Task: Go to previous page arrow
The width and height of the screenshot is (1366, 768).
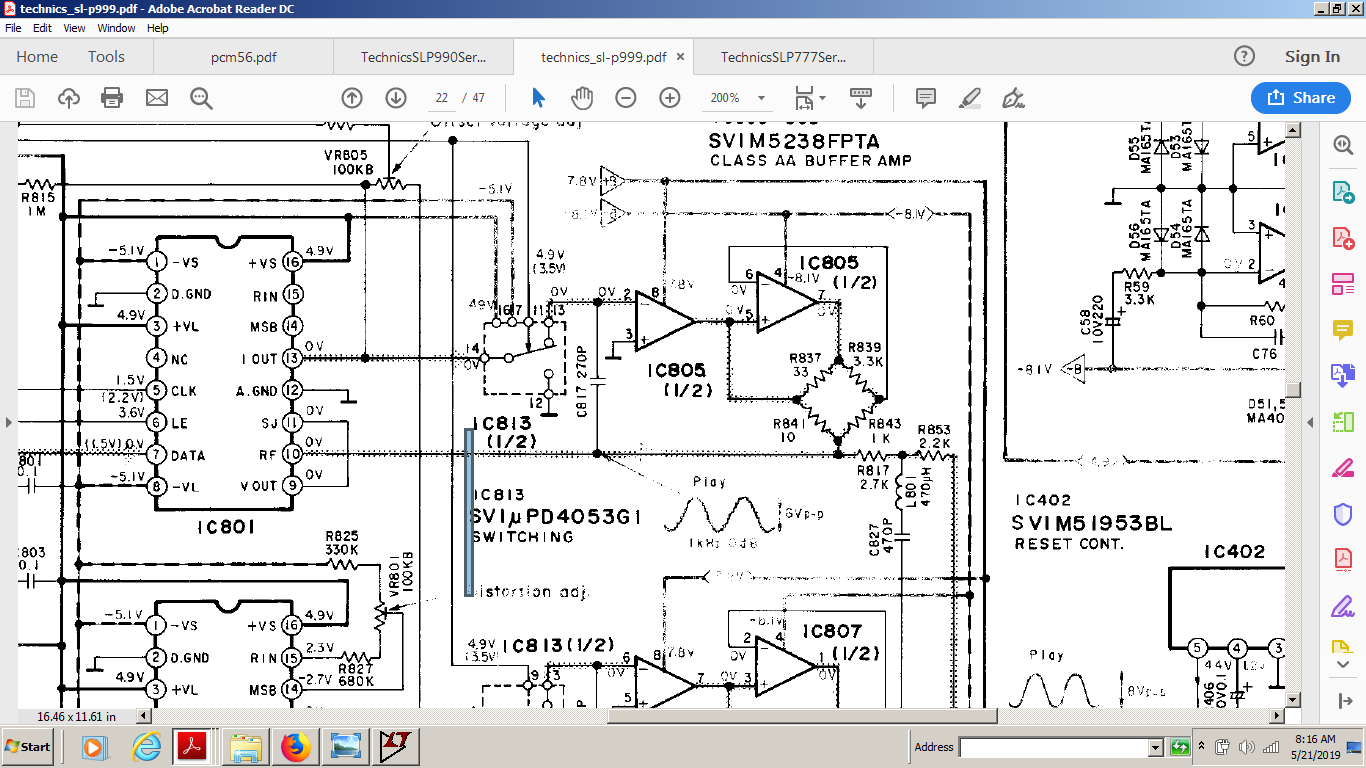Action: [351, 98]
